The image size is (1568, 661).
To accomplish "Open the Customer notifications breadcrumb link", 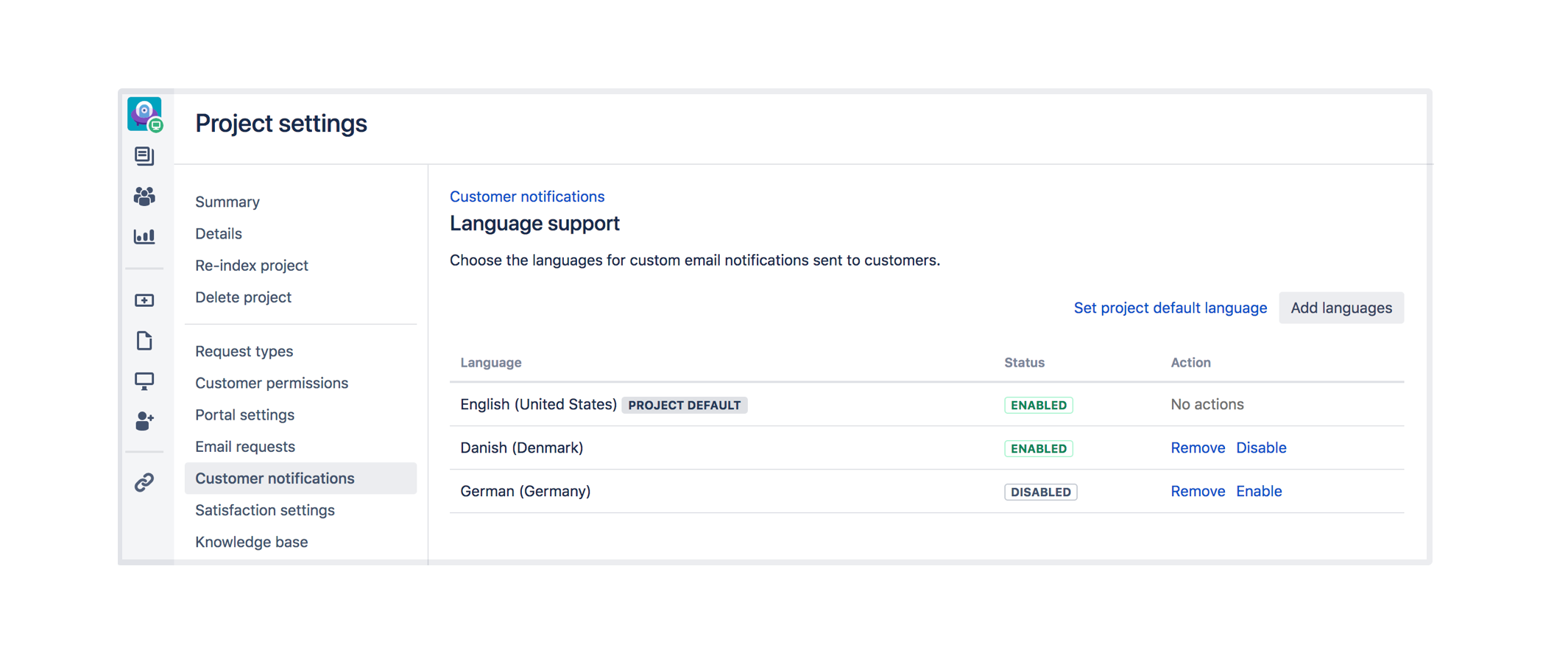I will (x=526, y=197).
